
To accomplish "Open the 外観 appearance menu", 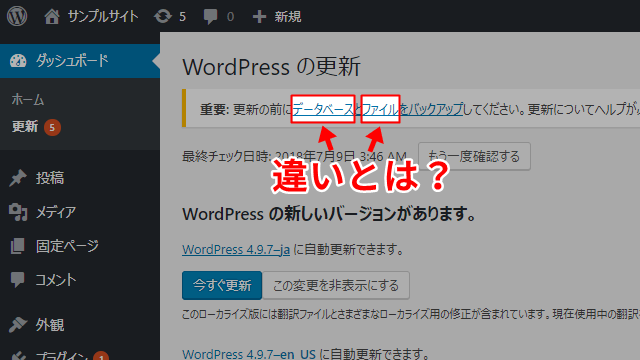I will [50, 325].
